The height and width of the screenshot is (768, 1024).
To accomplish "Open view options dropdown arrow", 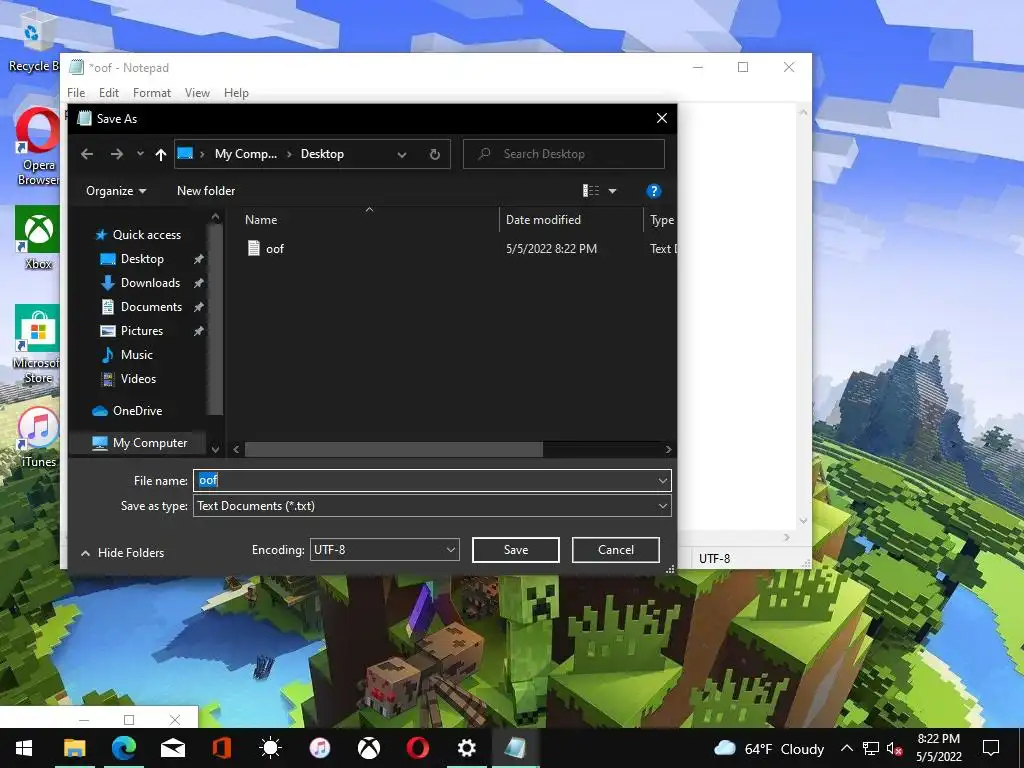I will point(613,191).
